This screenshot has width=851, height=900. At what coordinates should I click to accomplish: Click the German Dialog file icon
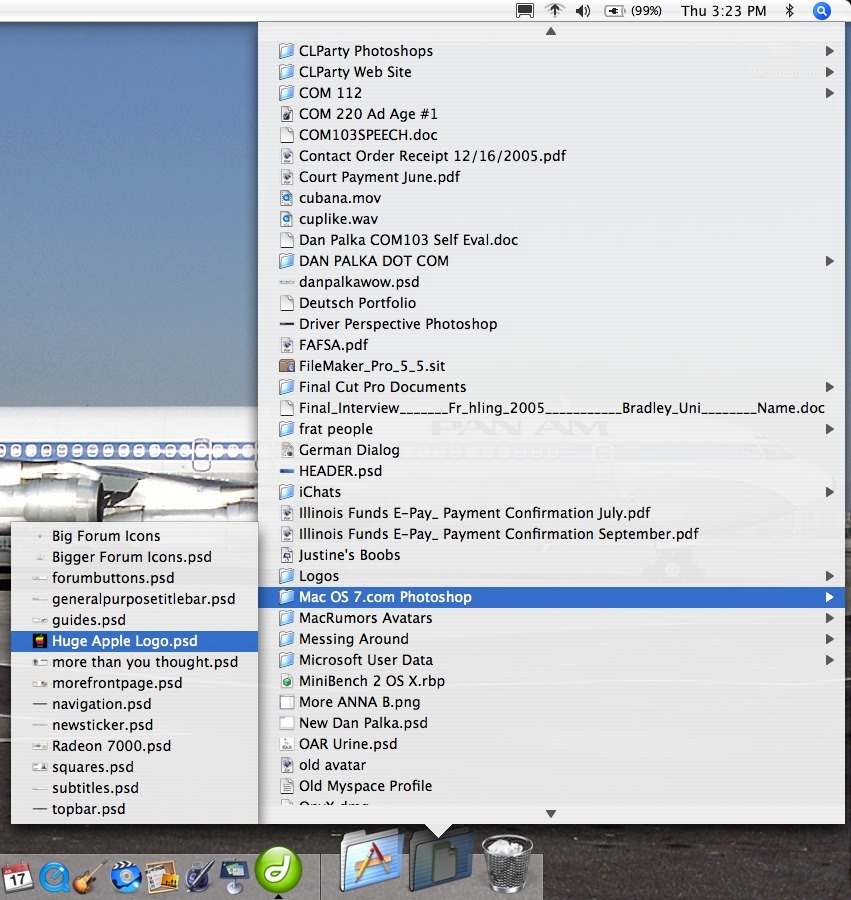coord(286,450)
